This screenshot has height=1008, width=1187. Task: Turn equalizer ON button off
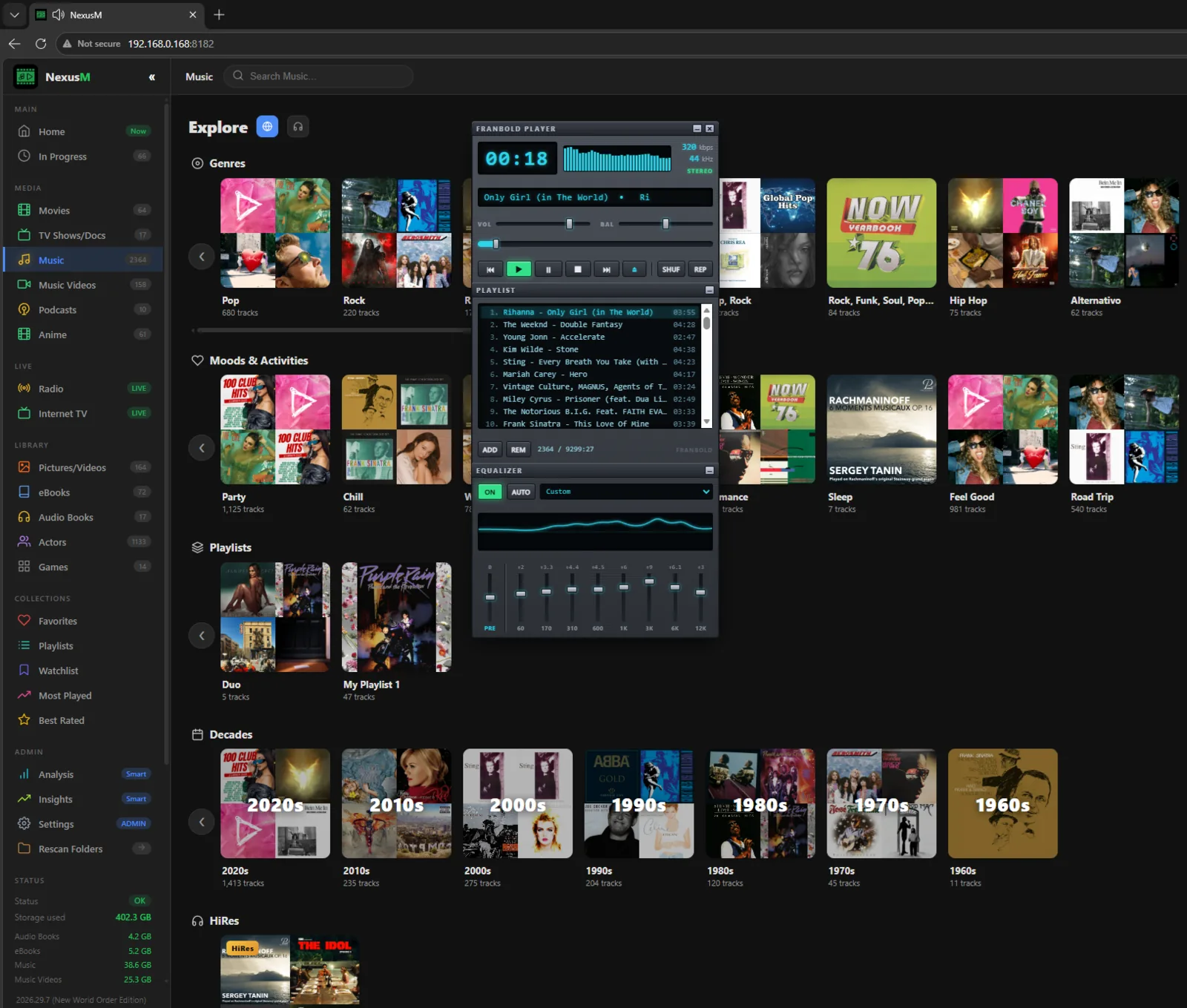(490, 492)
